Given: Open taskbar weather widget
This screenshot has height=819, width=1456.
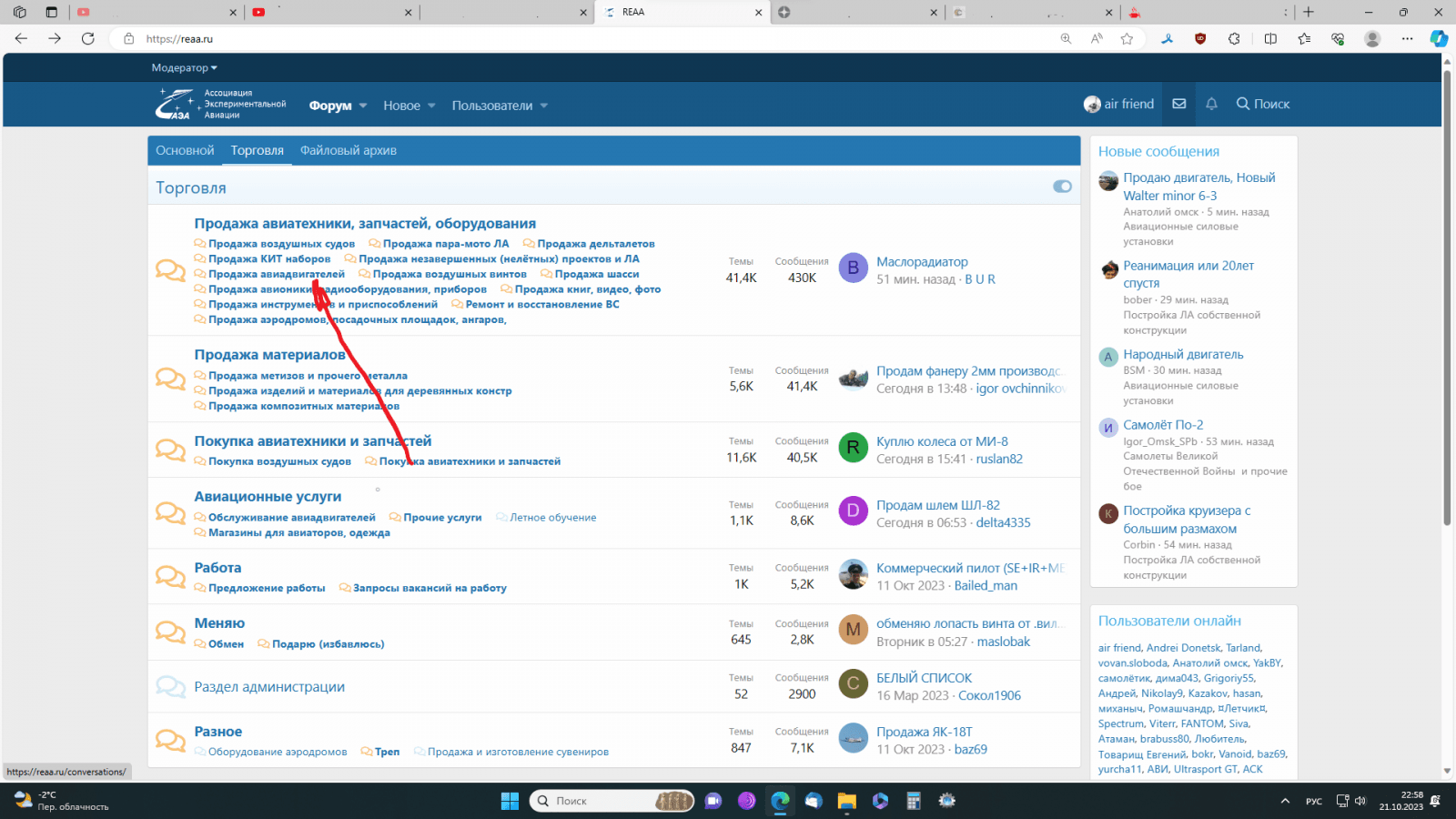Looking at the screenshot, I should (x=62, y=801).
